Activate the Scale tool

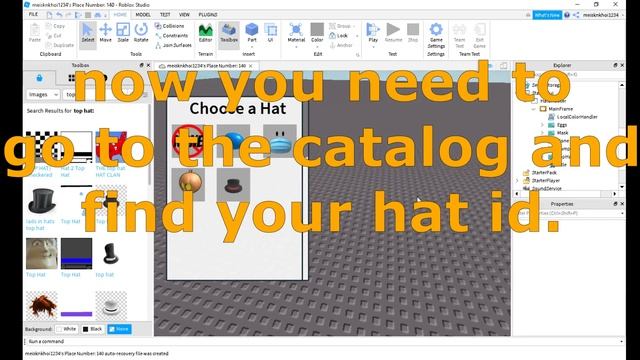[x=123, y=33]
